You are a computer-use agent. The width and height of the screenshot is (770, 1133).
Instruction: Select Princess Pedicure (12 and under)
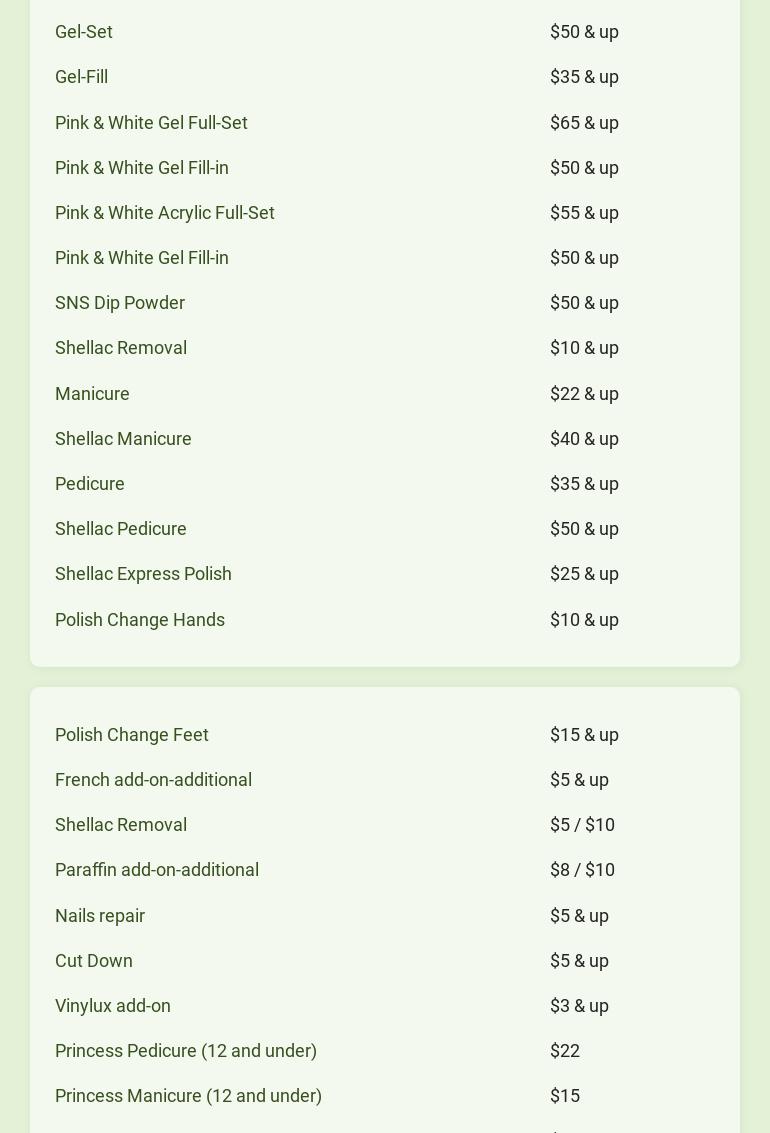(x=186, y=1051)
